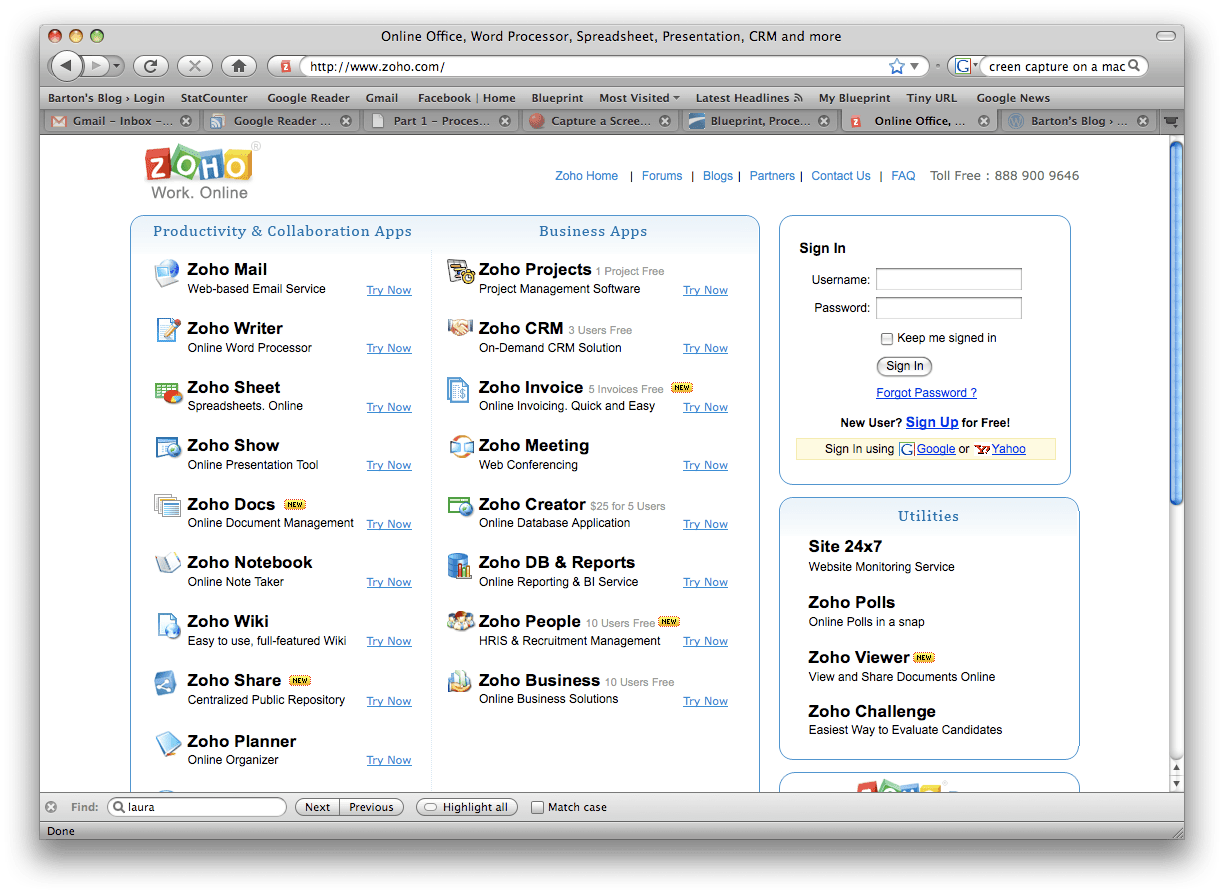Click the scrollbar down arrow
Viewport: 1224px width, 894px height.
(1176, 784)
